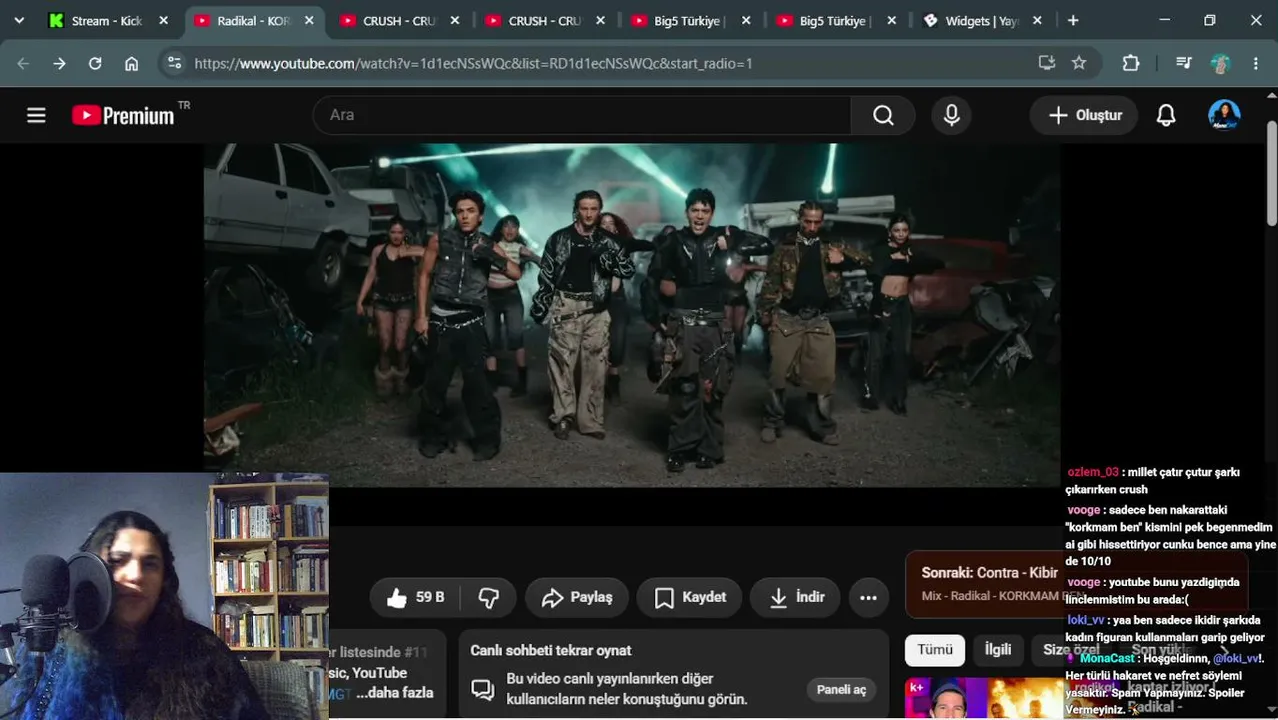The height and width of the screenshot is (720, 1278).
Task: Like the video with 59 B likes
Action: (x=416, y=597)
